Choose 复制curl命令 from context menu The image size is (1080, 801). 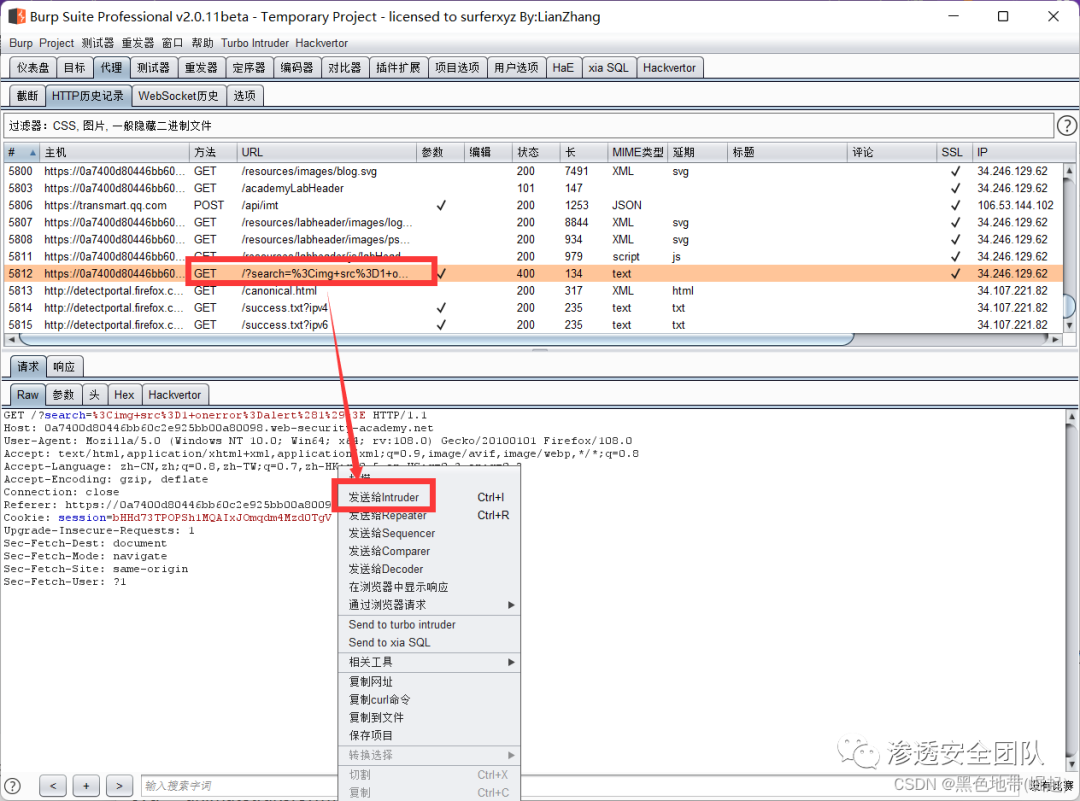(x=429, y=699)
